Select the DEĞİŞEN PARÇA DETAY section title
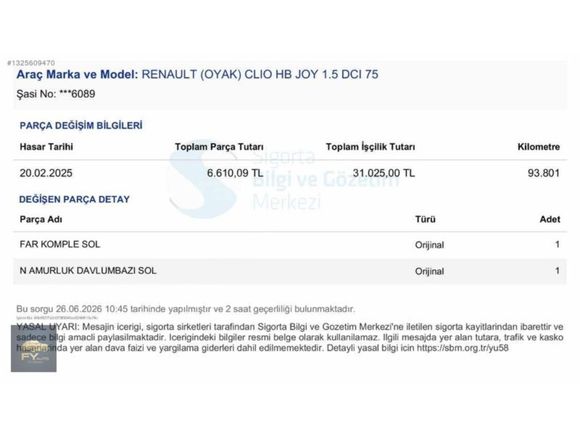The height and width of the screenshot is (435, 580). coord(74,199)
